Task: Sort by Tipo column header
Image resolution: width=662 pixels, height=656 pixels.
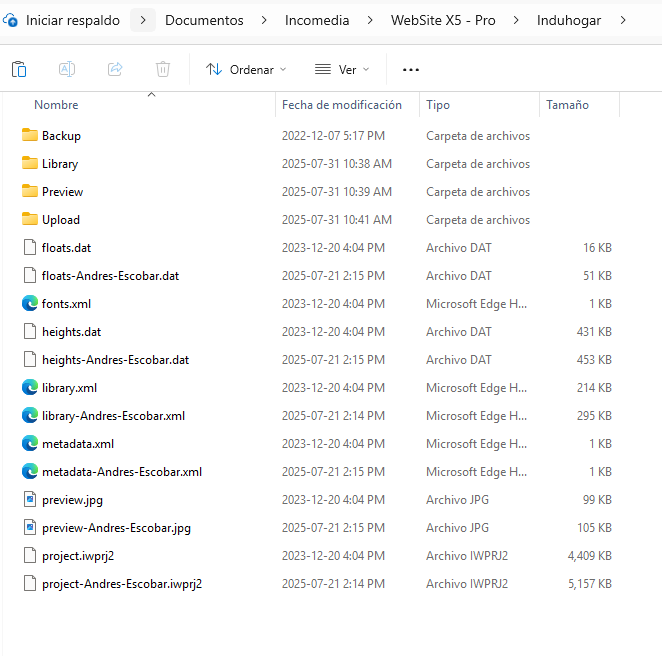Action: coord(438,105)
